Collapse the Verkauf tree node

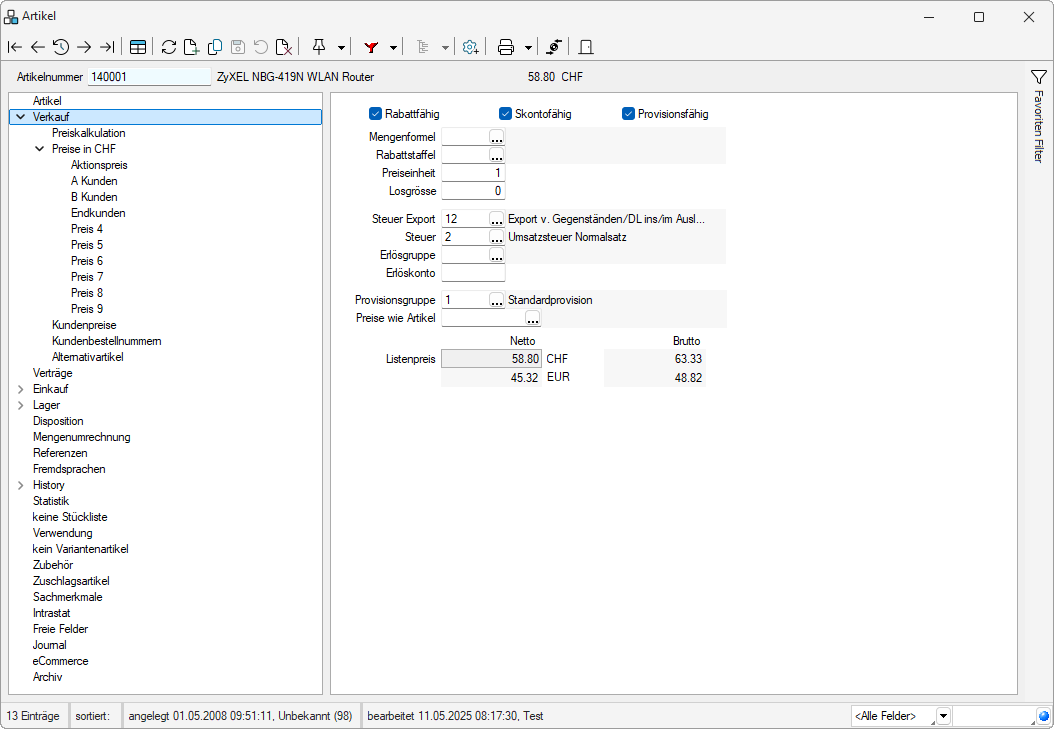pyautogui.click(x=21, y=117)
